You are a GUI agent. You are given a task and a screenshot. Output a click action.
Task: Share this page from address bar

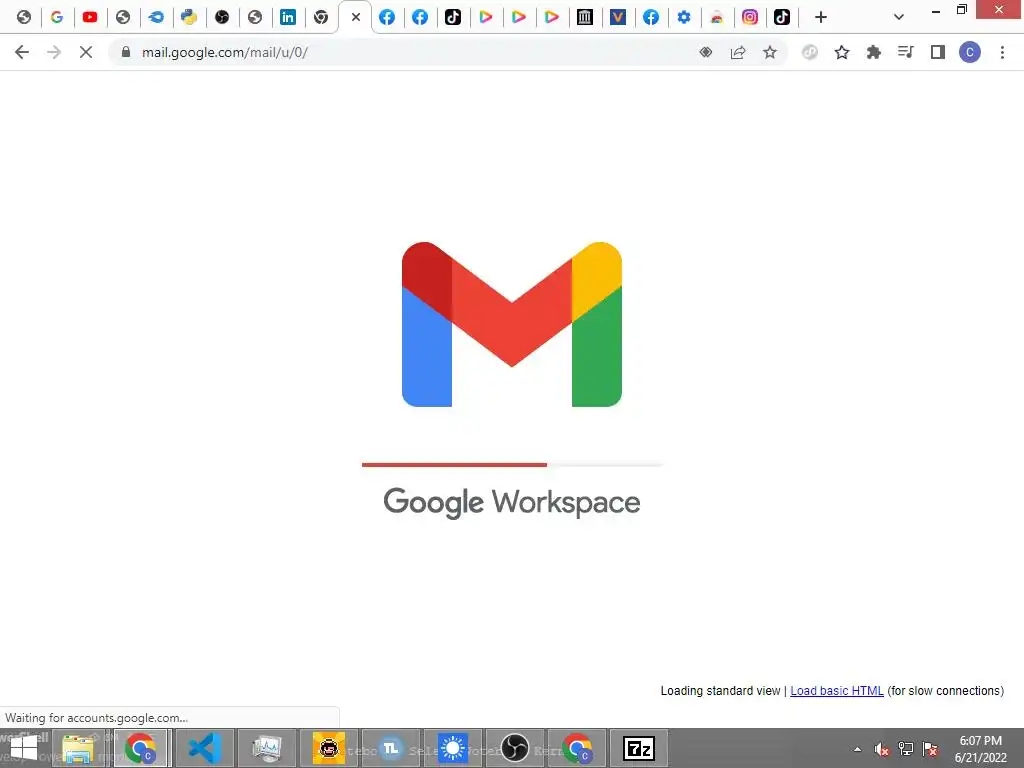click(x=738, y=52)
